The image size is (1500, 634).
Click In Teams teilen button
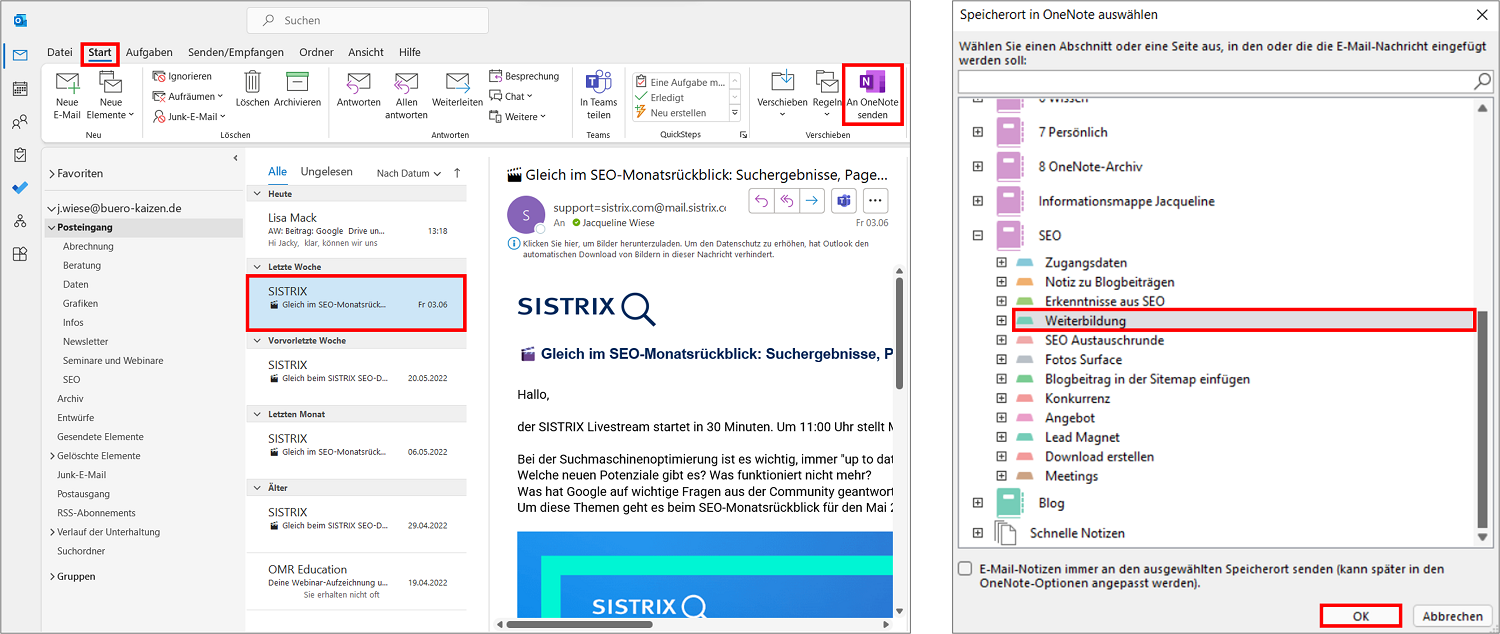tap(598, 96)
